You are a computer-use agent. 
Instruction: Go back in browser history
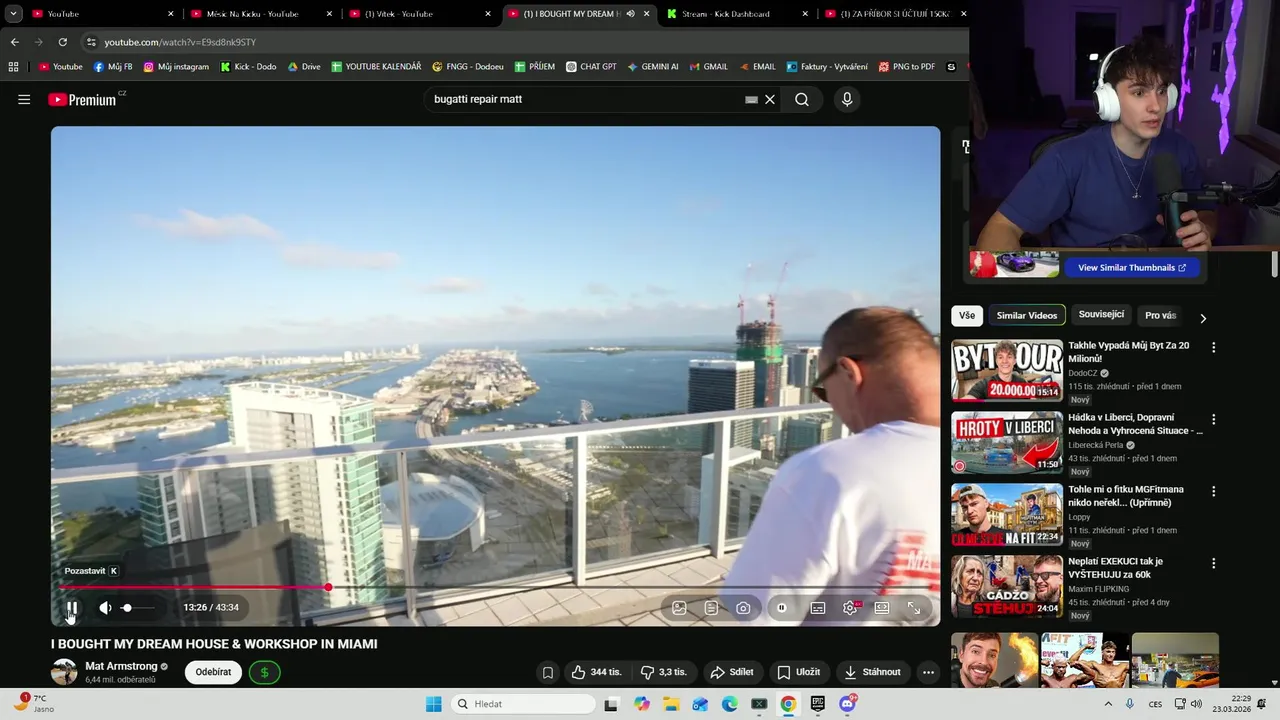[x=14, y=42]
